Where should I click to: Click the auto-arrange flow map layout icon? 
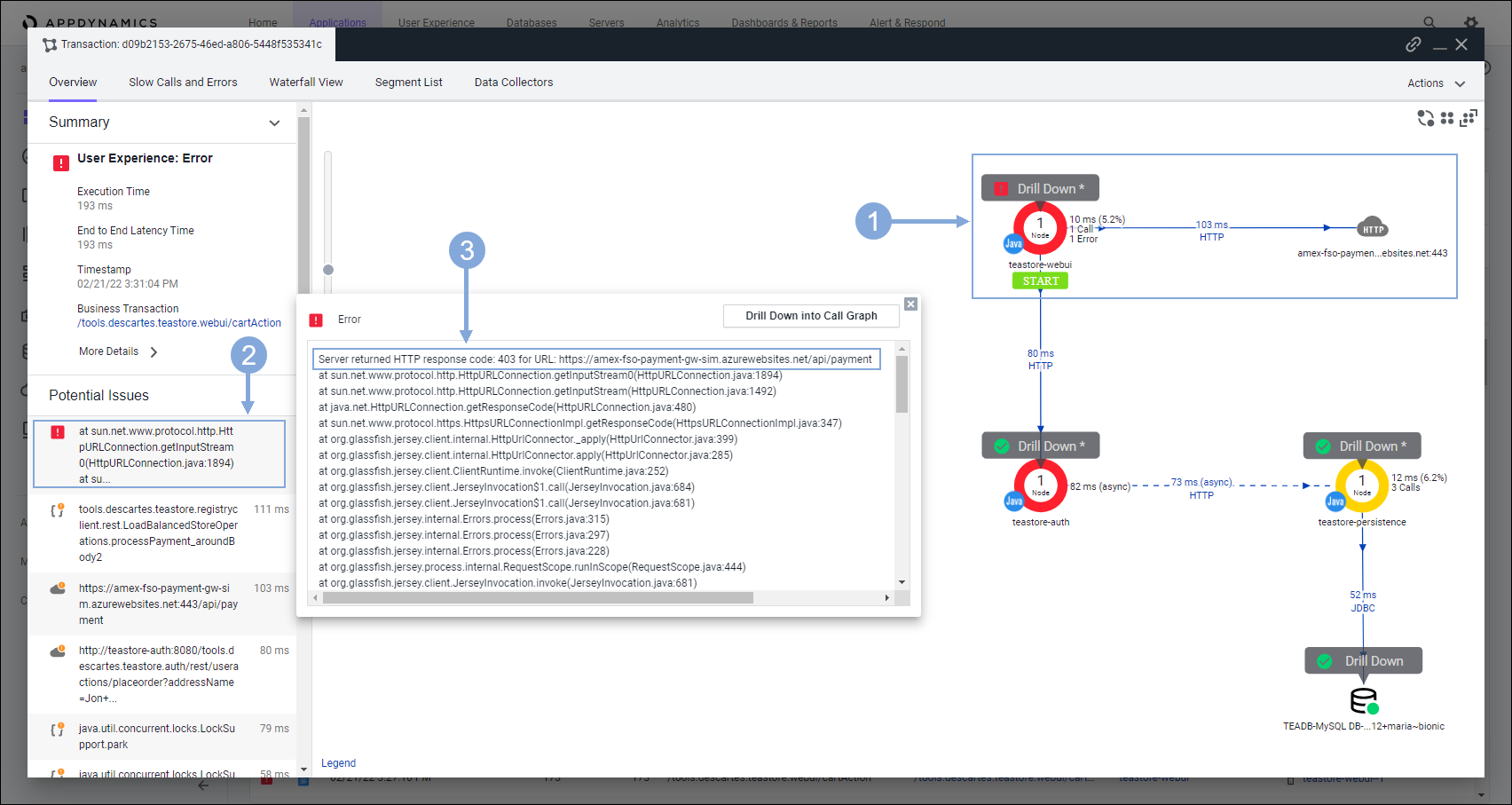[1426, 118]
